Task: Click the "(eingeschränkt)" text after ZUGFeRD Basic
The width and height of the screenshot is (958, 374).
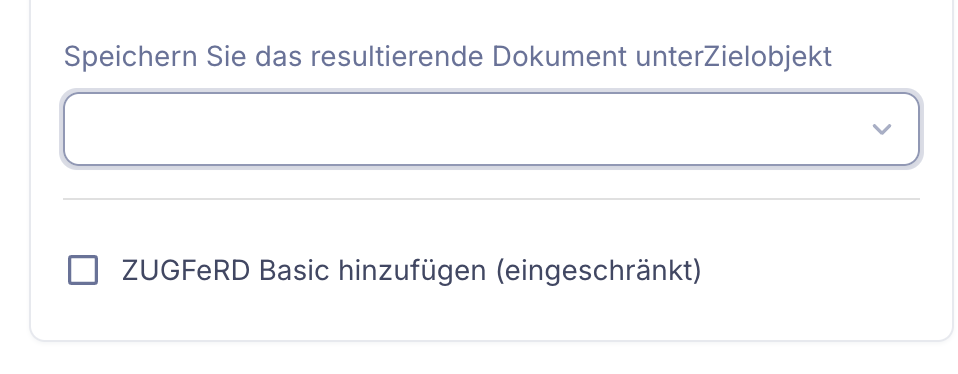Action: (598, 270)
